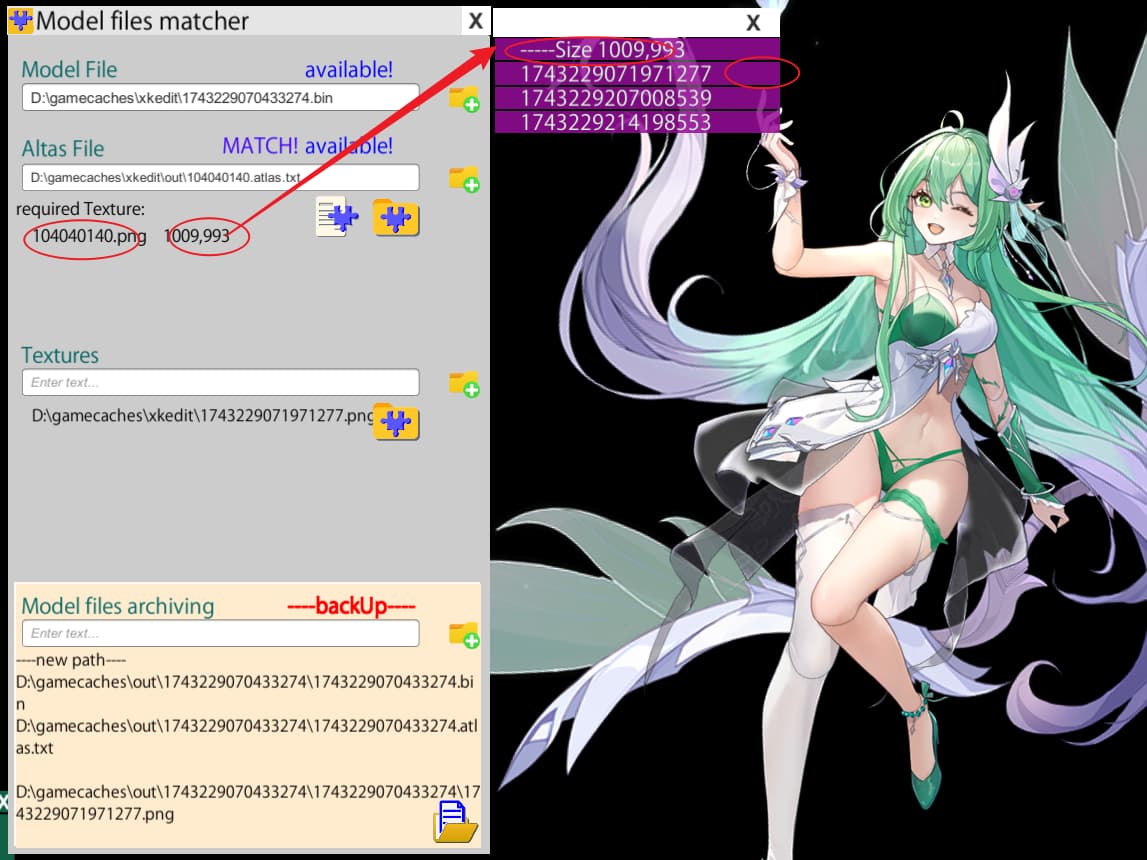This screenshot has width=1147, height=860.
Task: Click the archived 1743229071971277.png path entry
Action: coord(248,802)
